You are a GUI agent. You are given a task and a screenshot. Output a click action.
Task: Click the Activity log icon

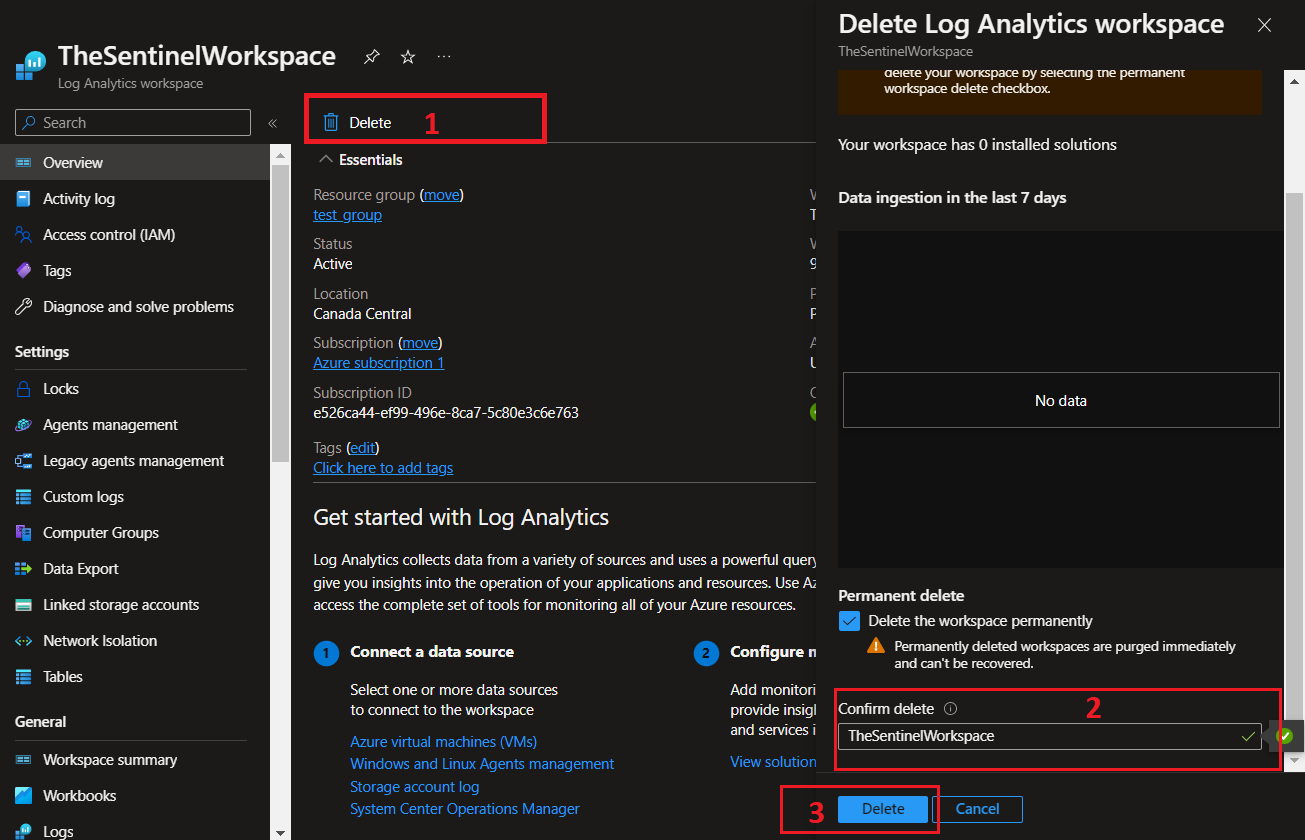(x=23, y=198)
